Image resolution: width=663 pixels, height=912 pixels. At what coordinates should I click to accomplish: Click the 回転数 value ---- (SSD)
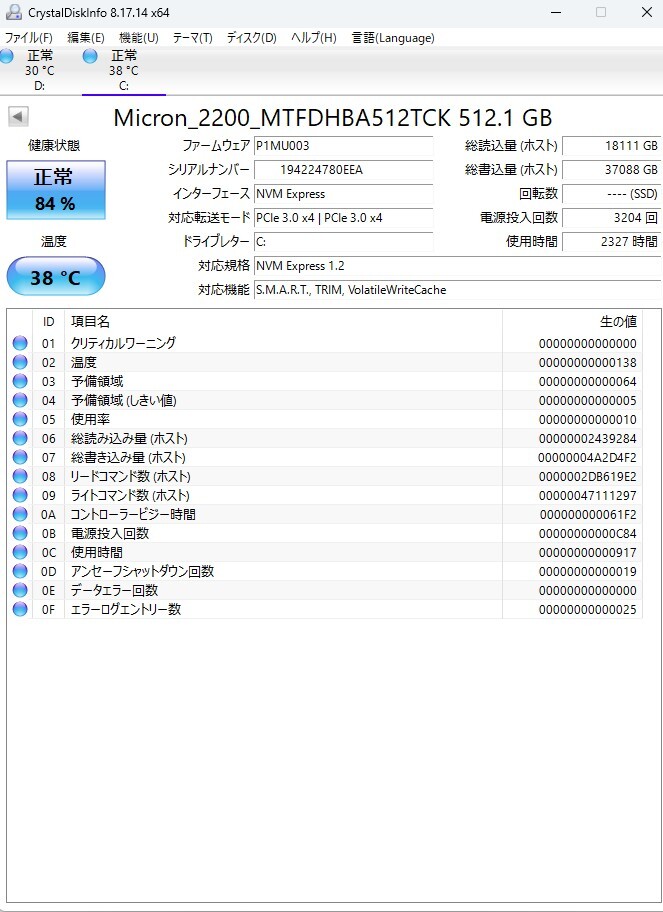click(x=612, y=194)
